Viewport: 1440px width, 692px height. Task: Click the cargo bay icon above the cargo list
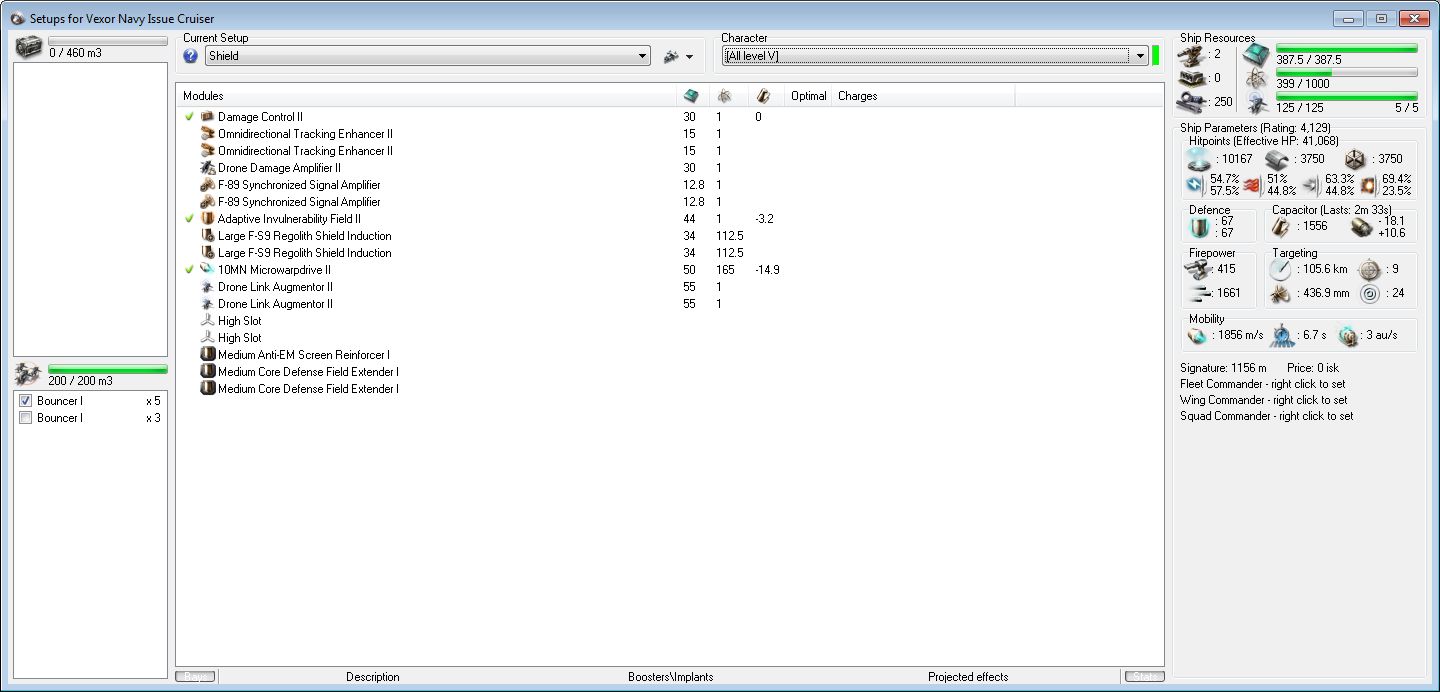point(29,47)
